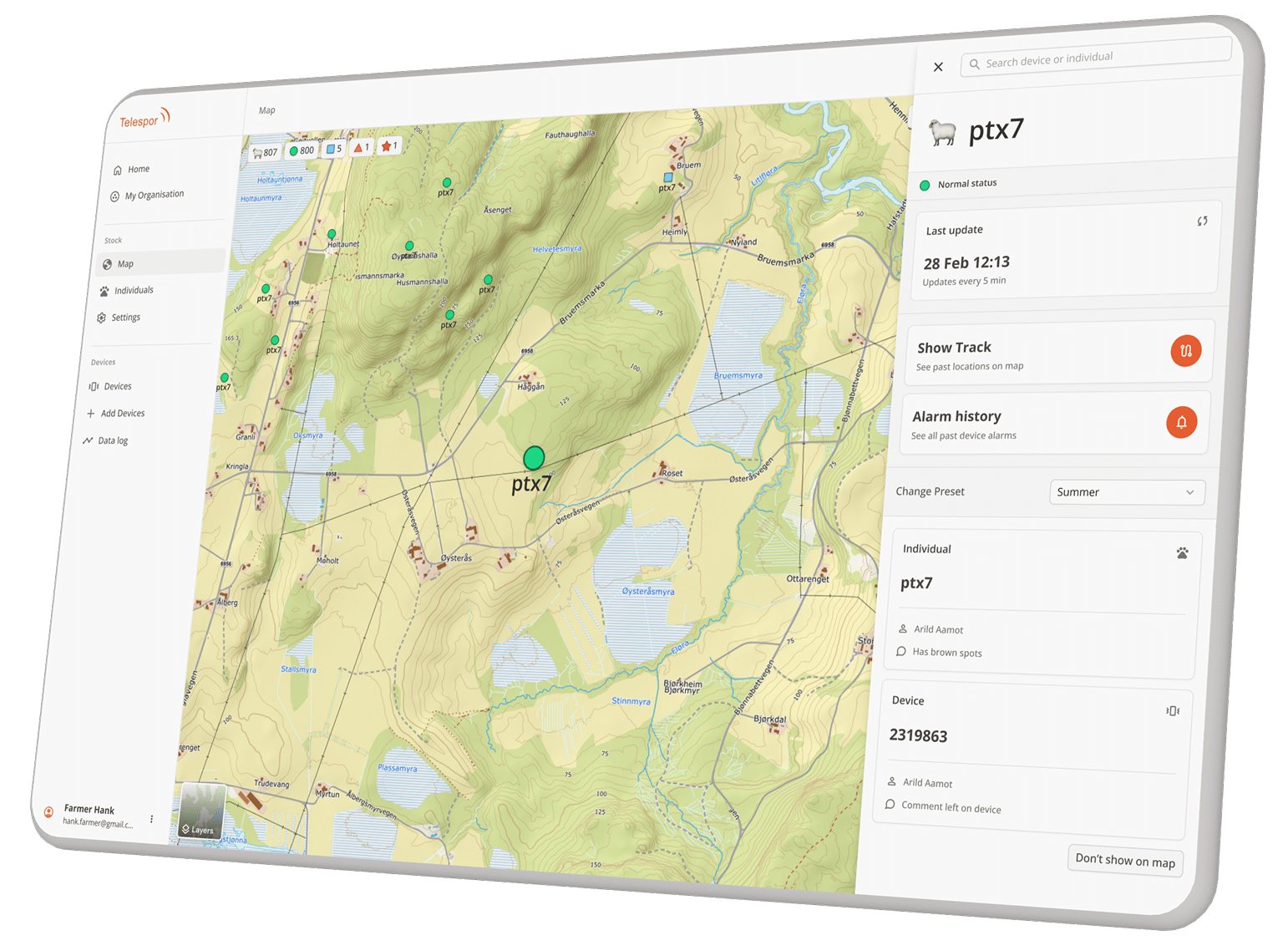Click the magnifier icon in search box
The image size is (1288, 951).
pyautogui.click(x=975, y=64)
